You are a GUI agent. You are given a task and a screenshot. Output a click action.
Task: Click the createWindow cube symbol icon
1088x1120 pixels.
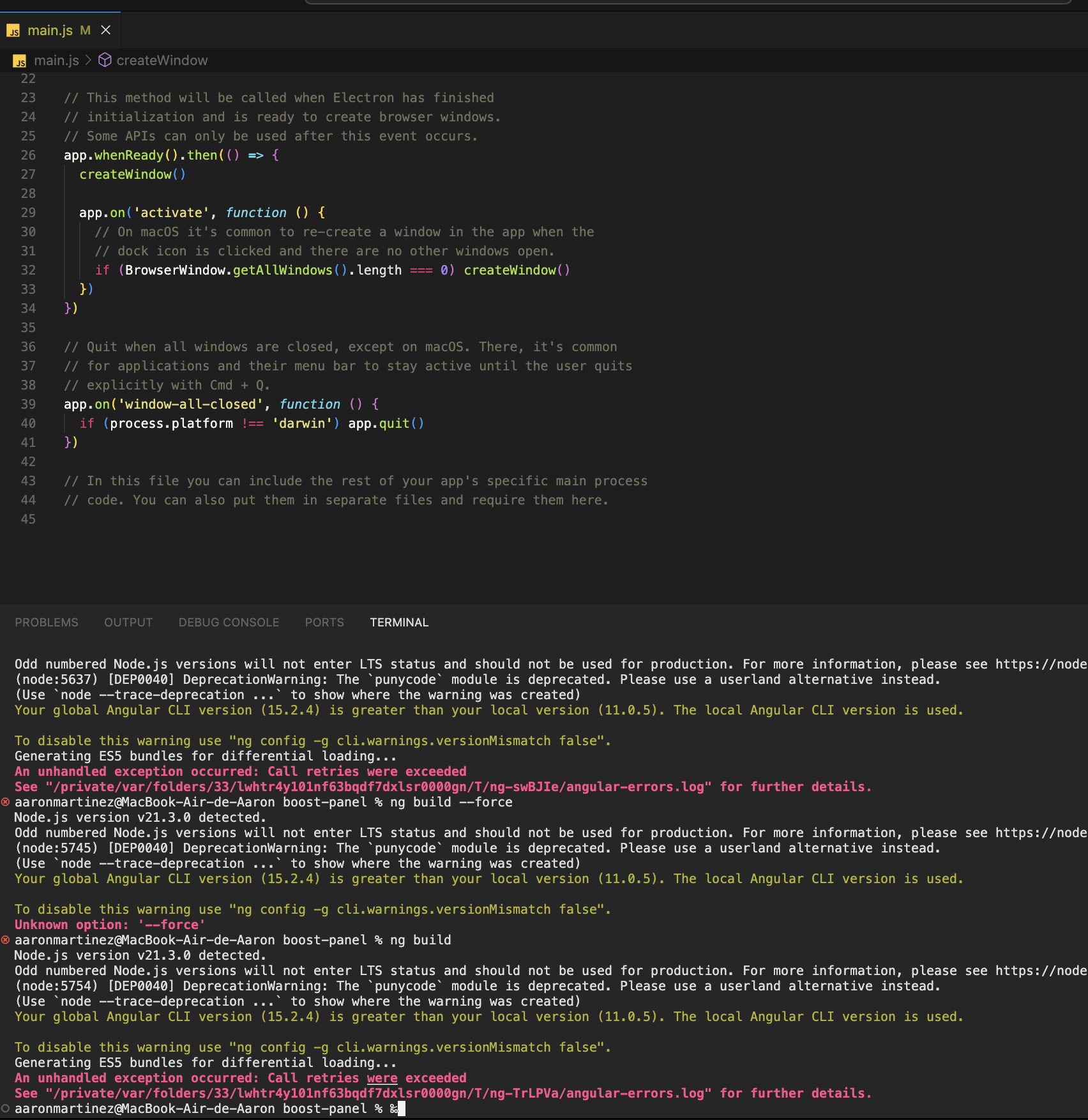click(x=105, y=60)
